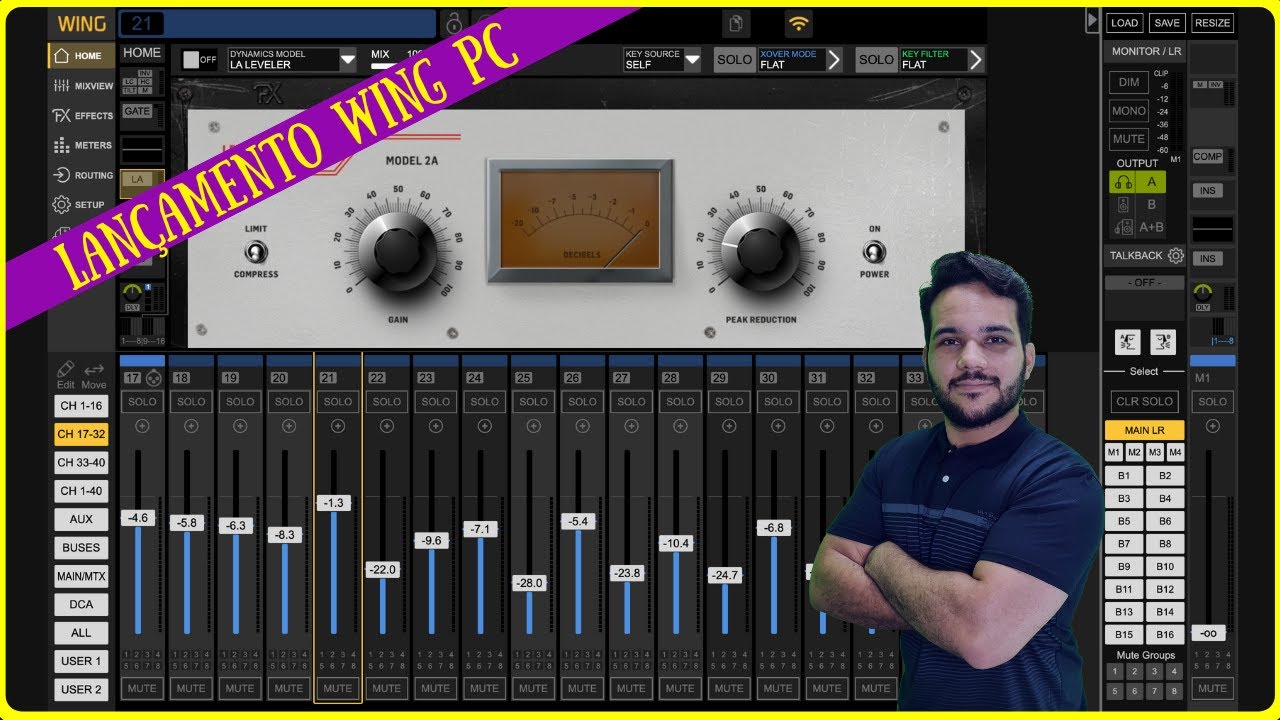Image resolution: width=1280 pixels, height=720 pixels.
Task: Toggle MONO on the monitor
Action: coord(1128,111)
